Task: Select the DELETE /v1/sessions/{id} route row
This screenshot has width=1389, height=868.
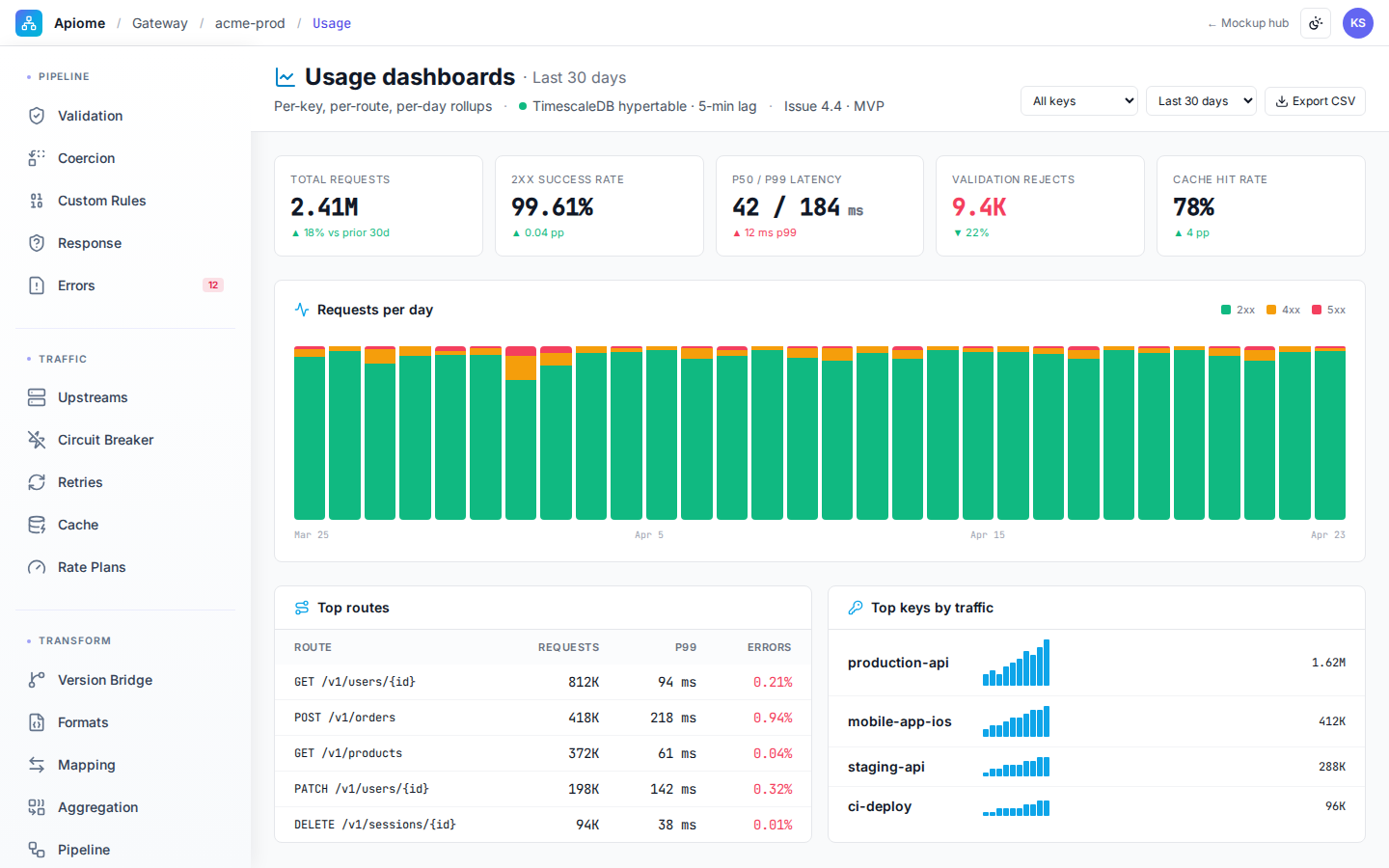Action: tap(543, 825)
